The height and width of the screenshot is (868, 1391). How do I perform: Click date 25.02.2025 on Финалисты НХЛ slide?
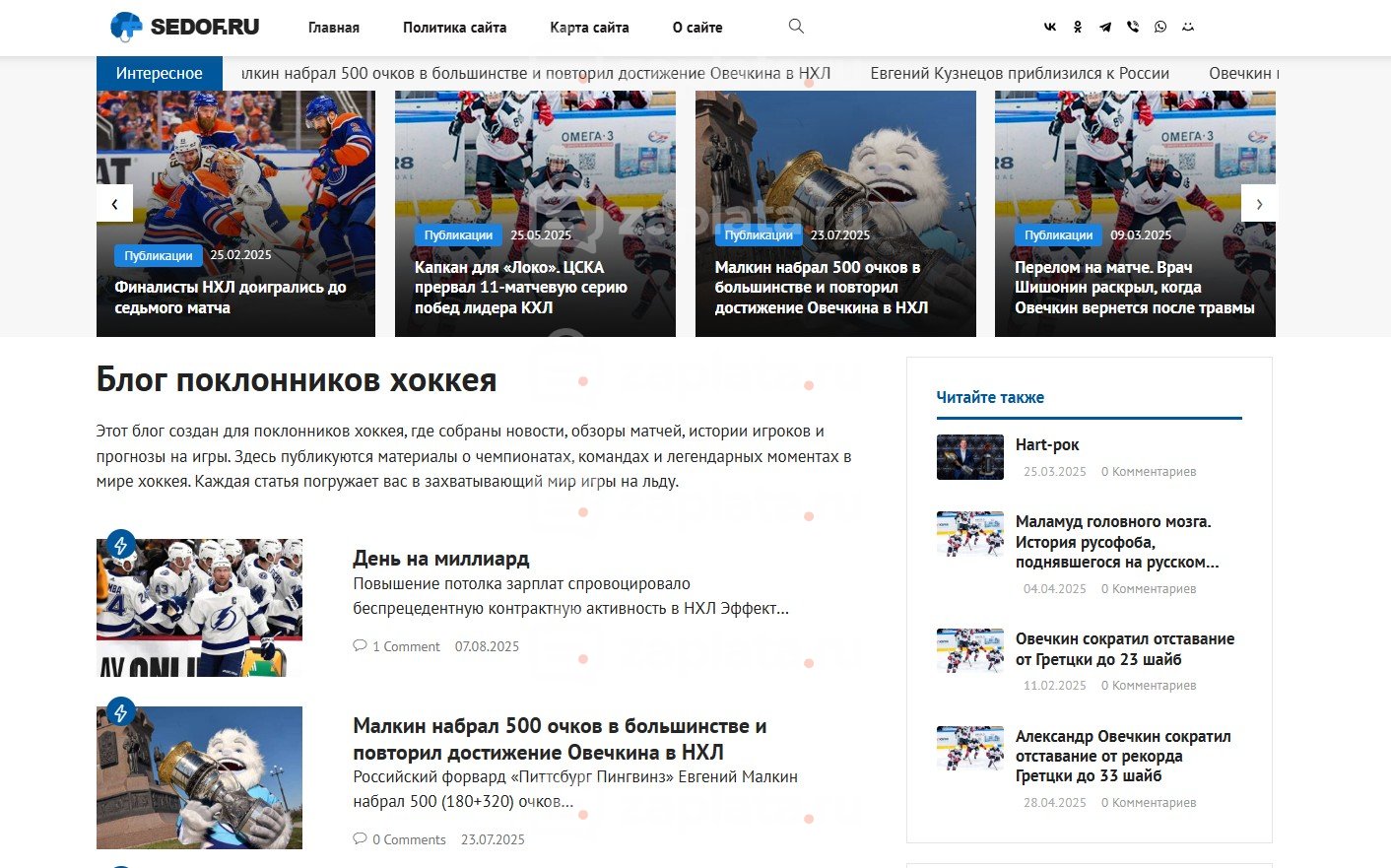pos(240,254)
